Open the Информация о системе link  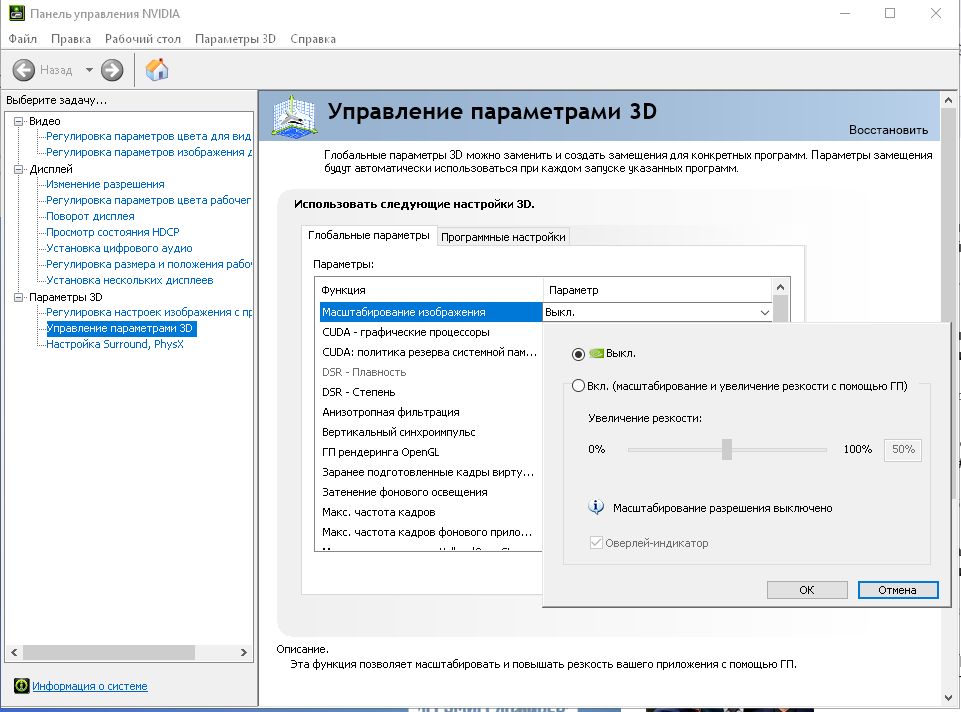click(90, 686)
